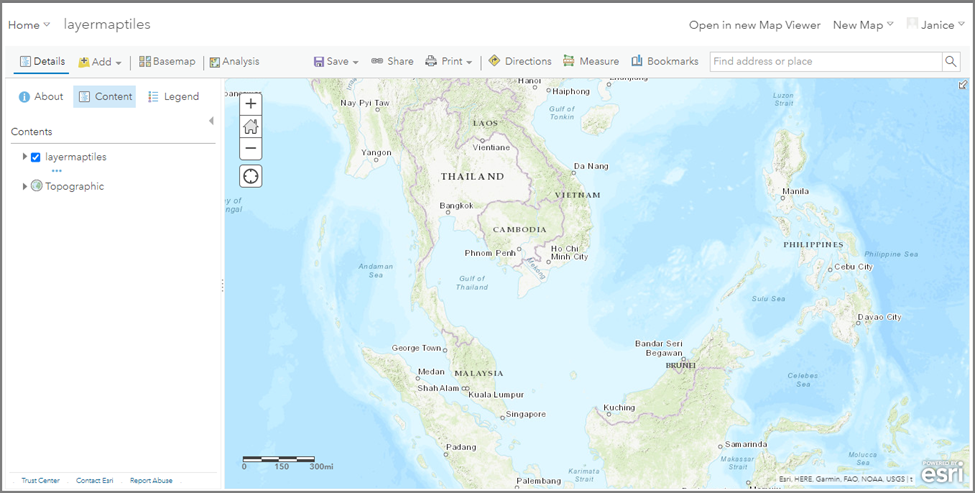The image size is (975, 493).
Task: Open the Trust Center link
Action: [x=40, y=481]
